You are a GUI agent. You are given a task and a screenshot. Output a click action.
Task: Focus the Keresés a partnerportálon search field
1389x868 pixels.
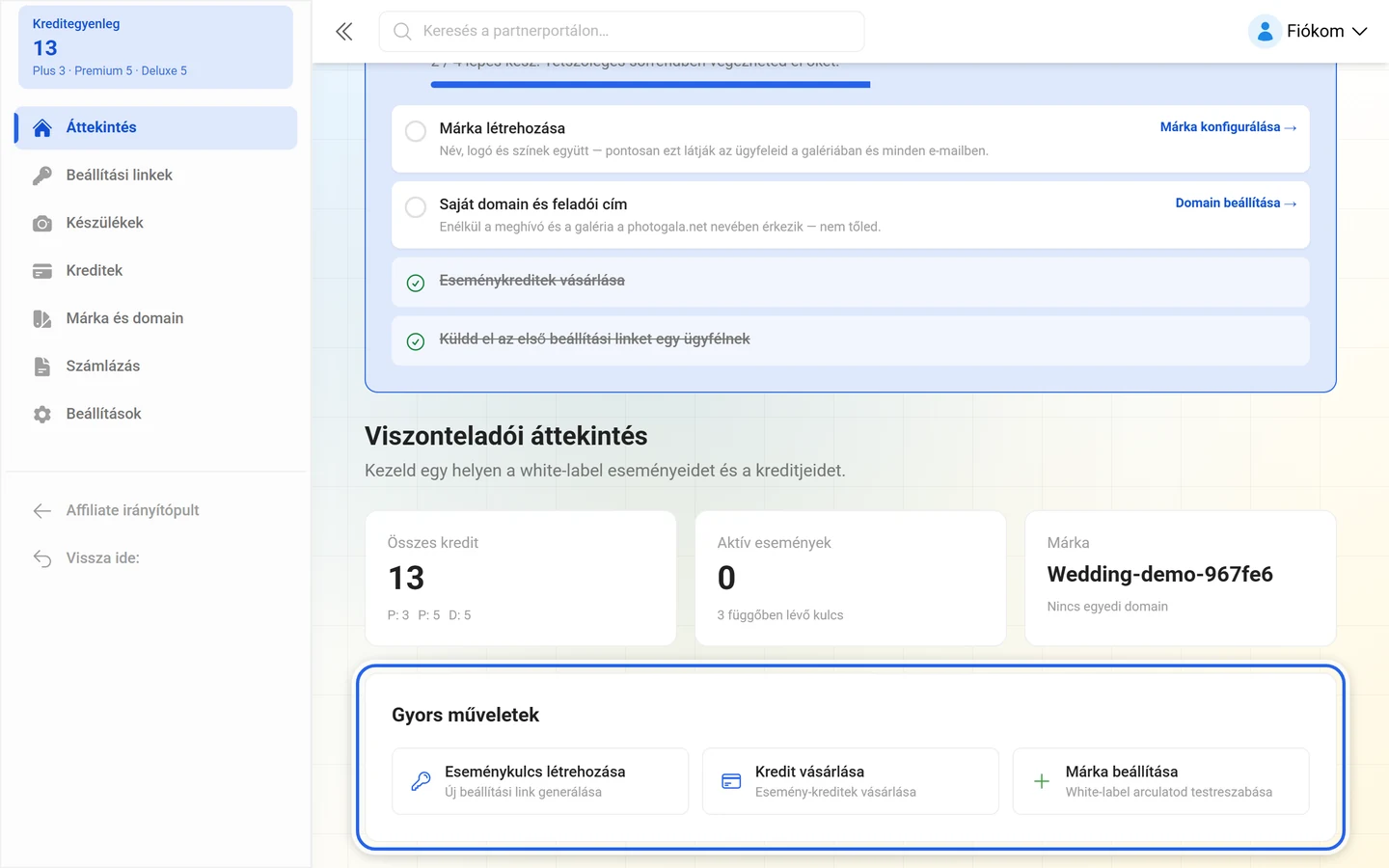[x=621, y=32]
